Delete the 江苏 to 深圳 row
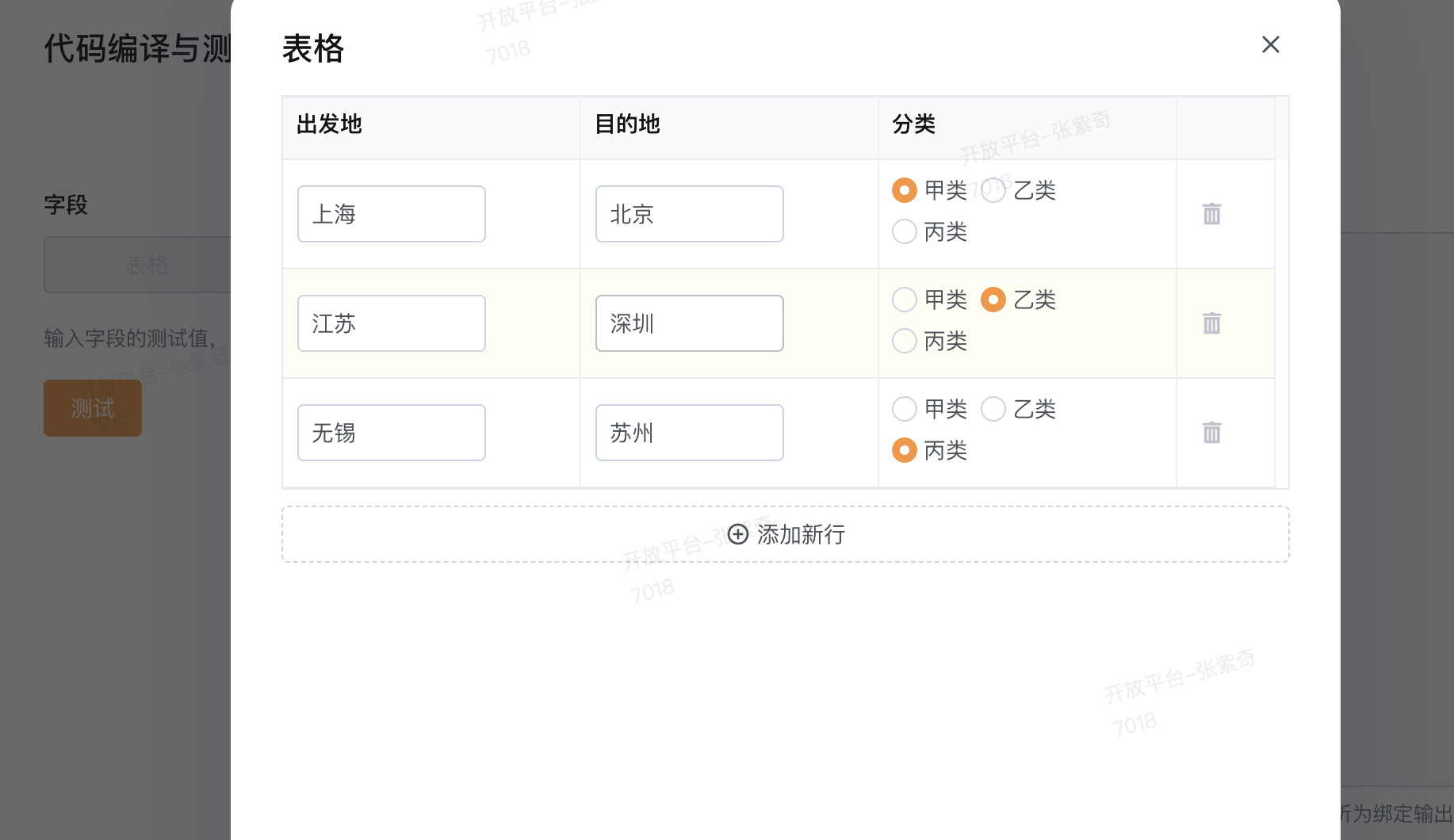The image size is (1454, 840). [1211, 323]
